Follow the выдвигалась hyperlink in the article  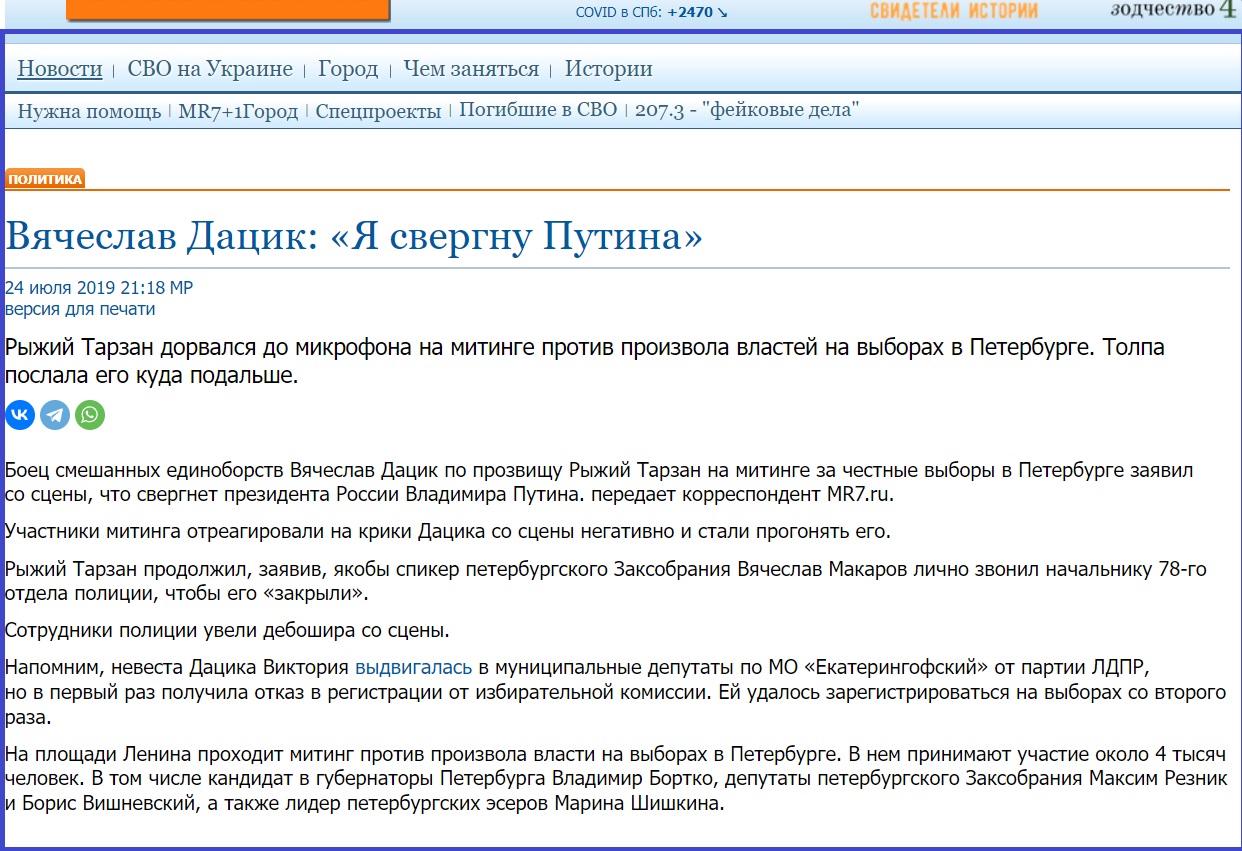coord(414,666)
